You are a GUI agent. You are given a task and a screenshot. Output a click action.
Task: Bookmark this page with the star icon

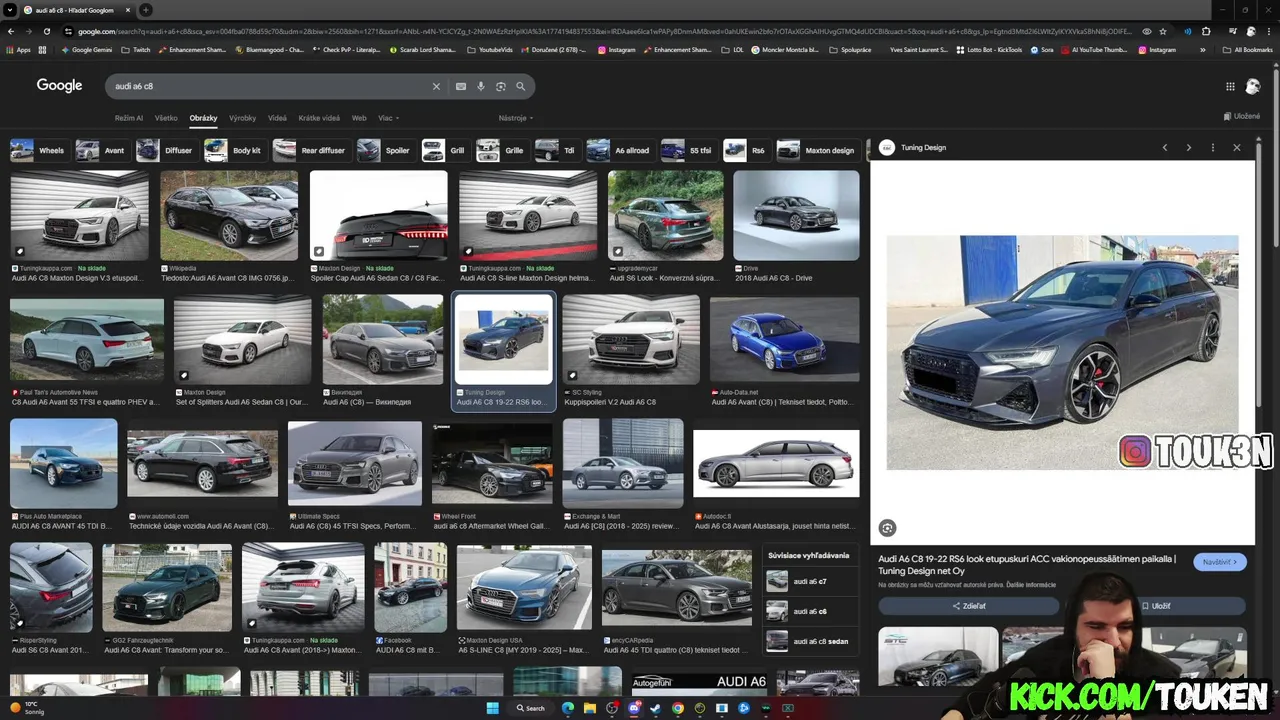tap(1162, 31)
